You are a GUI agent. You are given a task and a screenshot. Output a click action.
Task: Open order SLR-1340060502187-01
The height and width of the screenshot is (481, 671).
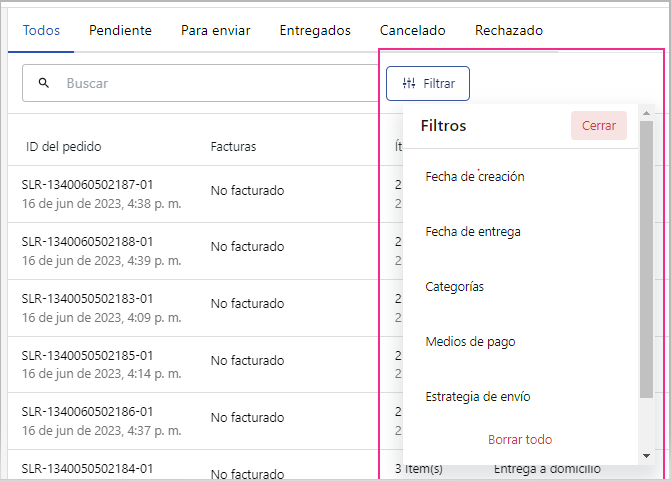tap(87, 185)
